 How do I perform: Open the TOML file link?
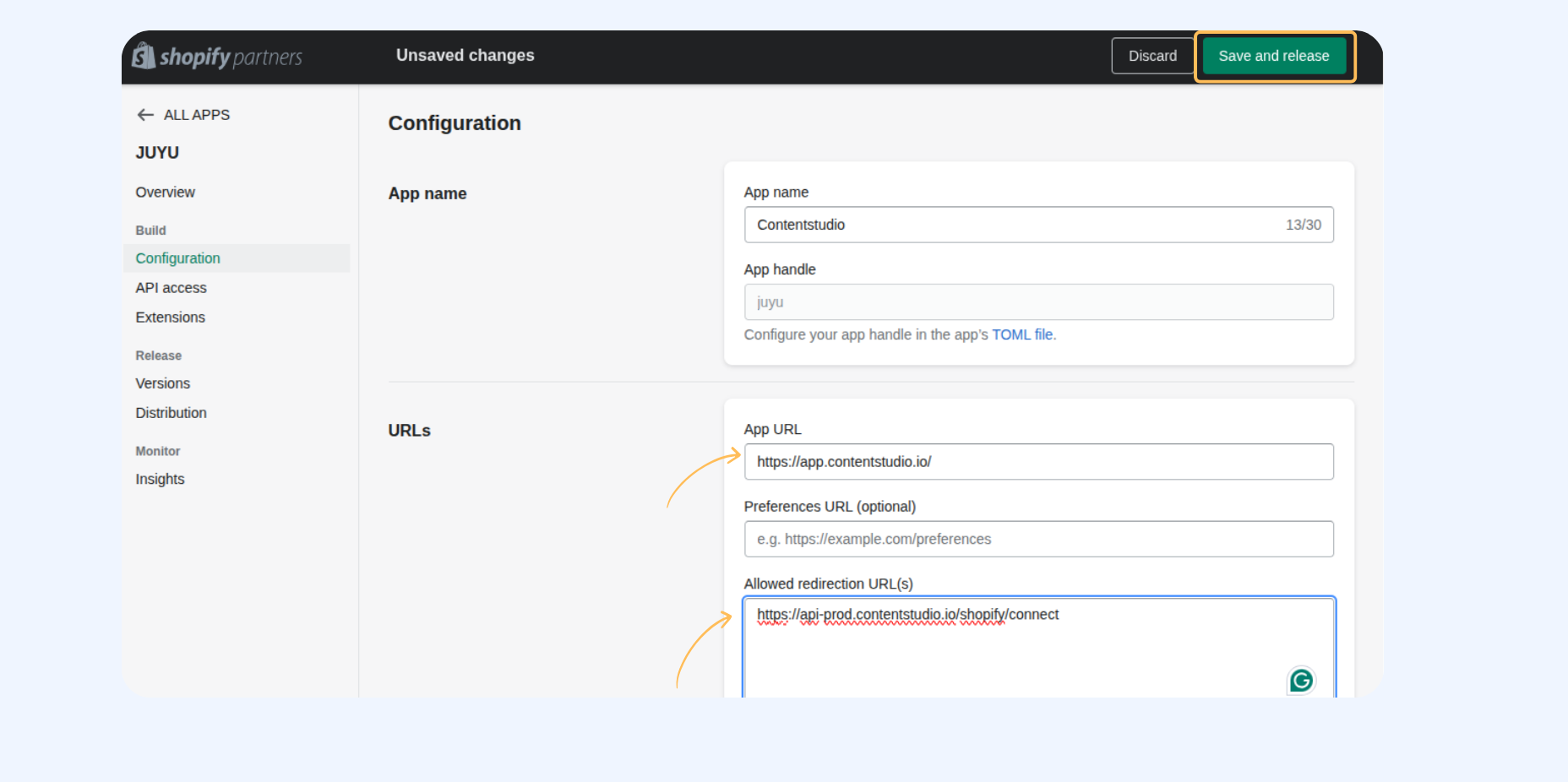coord(1022,334)
